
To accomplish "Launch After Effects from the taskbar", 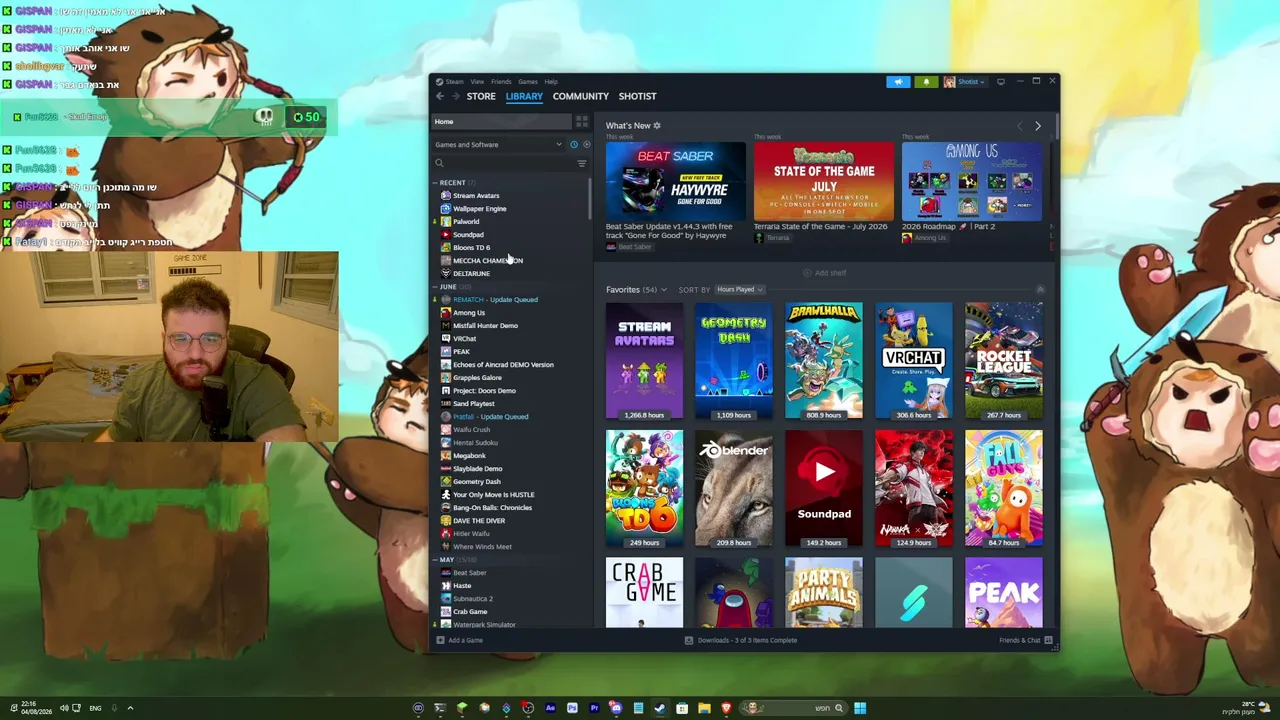I will click(x=550, y=708).
